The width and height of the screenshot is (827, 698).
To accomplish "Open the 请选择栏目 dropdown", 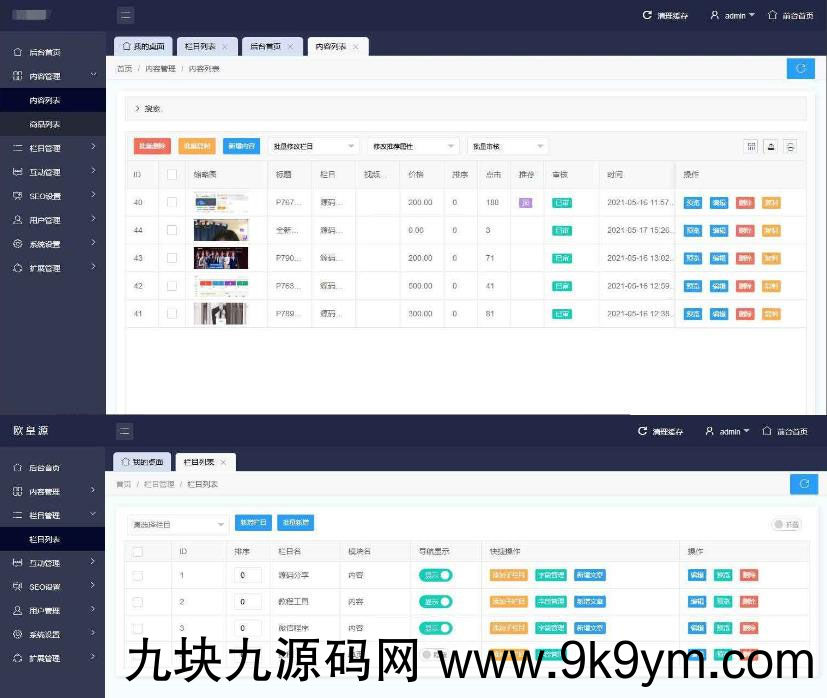I will 178,524.
